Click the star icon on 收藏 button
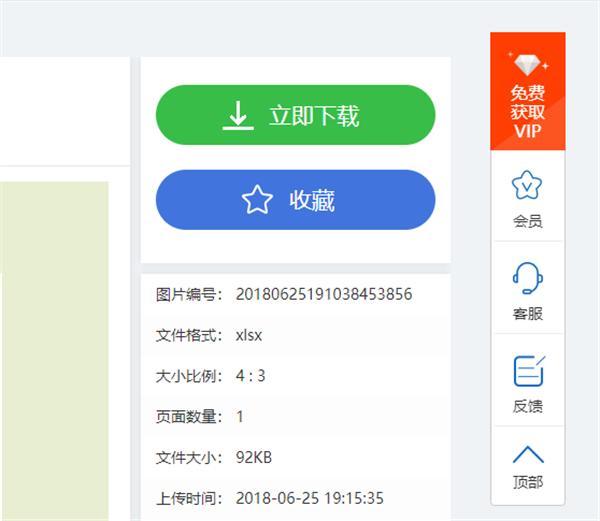600x521 pixels. [257, 199]
